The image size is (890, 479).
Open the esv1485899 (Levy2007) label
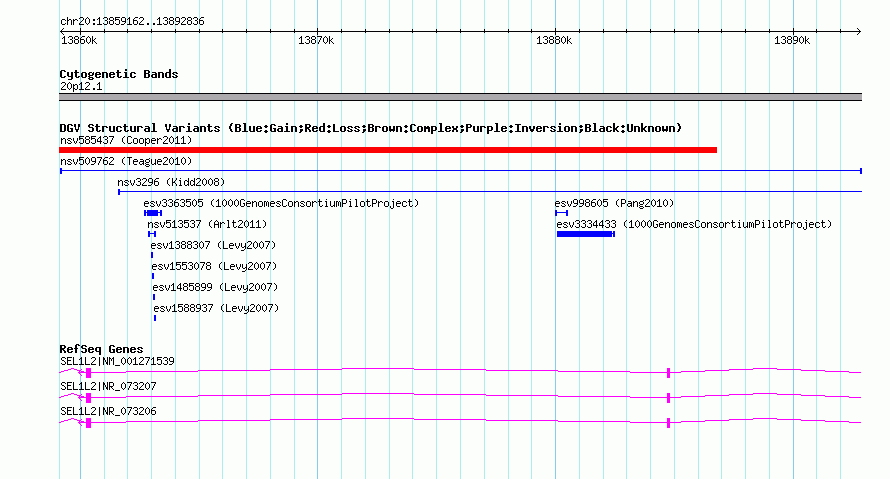pos(215,287)
